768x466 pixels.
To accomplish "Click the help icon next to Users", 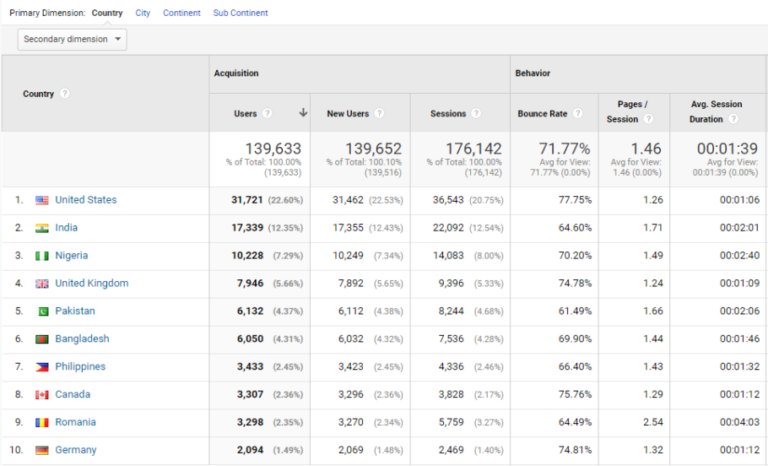I will pos(267,114).
